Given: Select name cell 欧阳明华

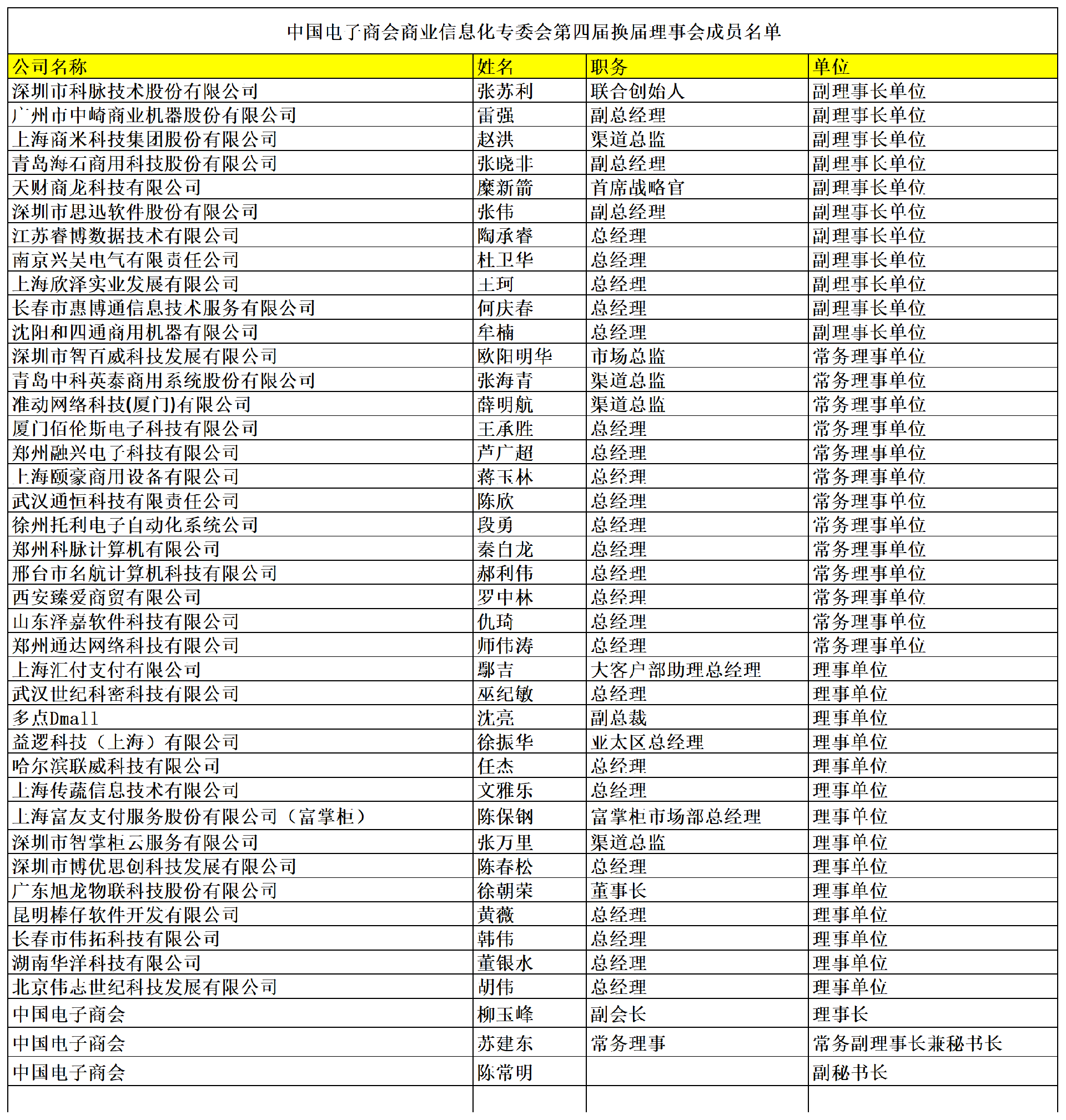Looking at the screenshot, I should point(530,356).
